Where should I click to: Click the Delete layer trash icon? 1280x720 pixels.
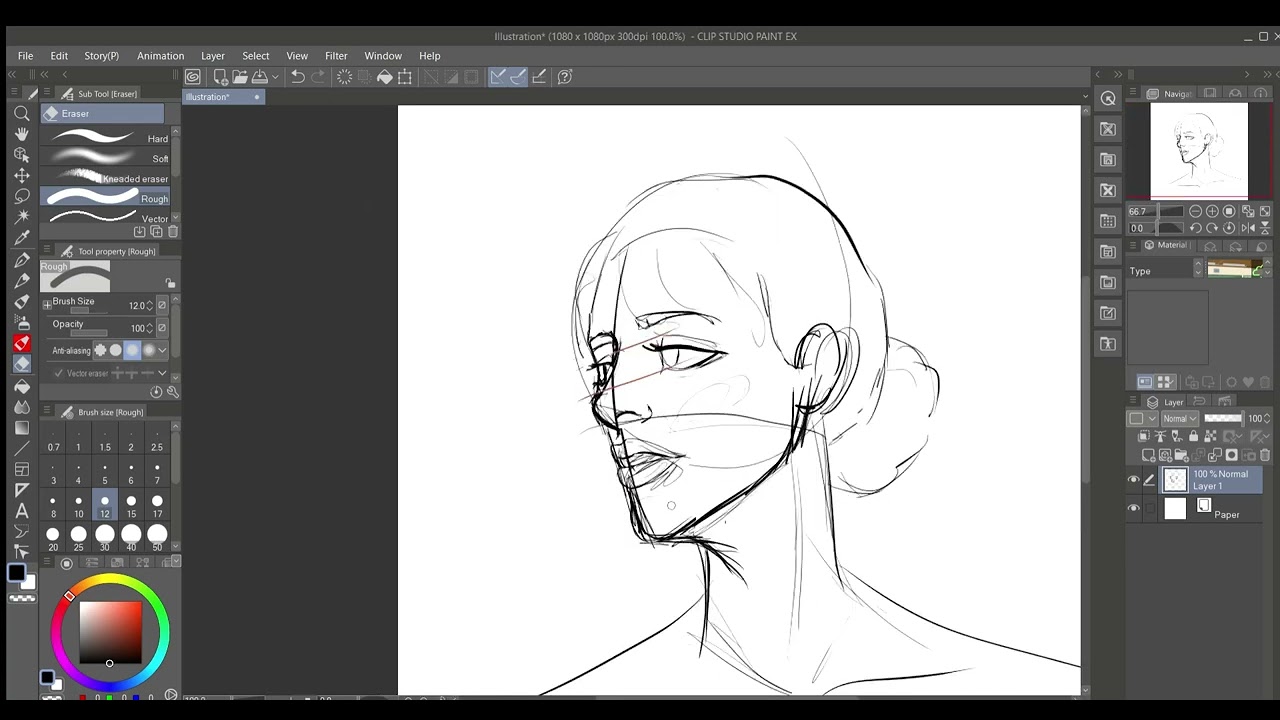(1265, 455)
